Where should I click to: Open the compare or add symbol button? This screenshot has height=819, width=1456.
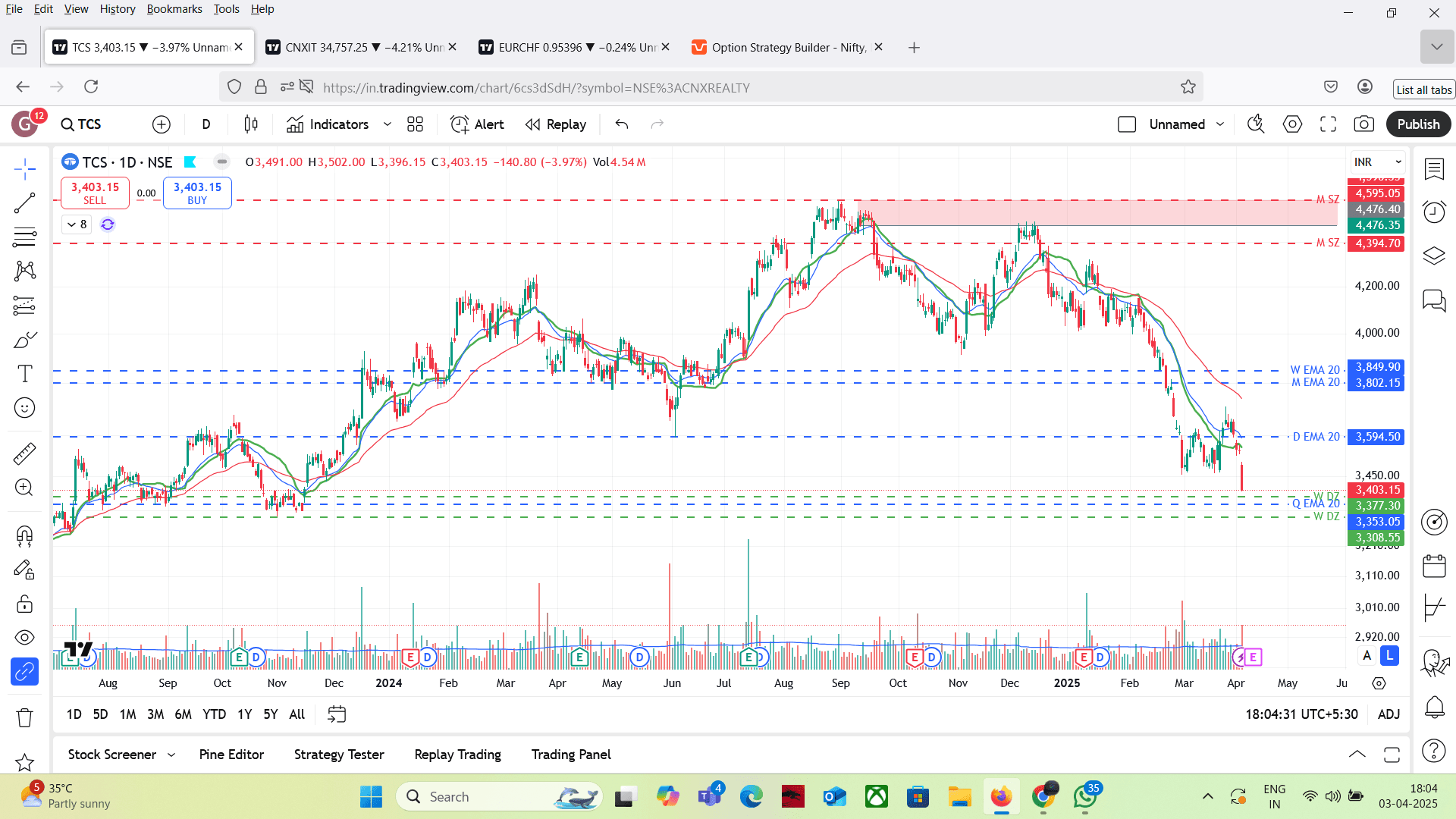pyautogui.click(x=162, y=124)
